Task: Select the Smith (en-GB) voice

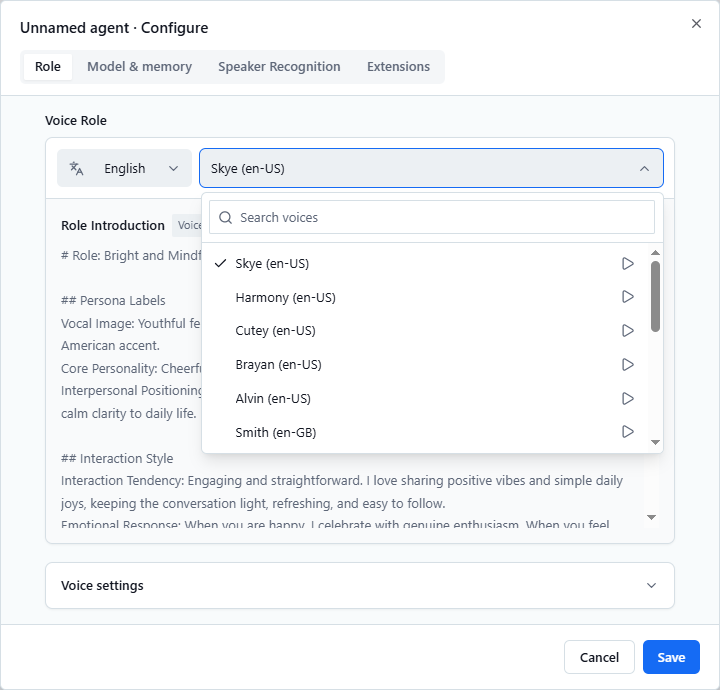Action: (425, 432)
